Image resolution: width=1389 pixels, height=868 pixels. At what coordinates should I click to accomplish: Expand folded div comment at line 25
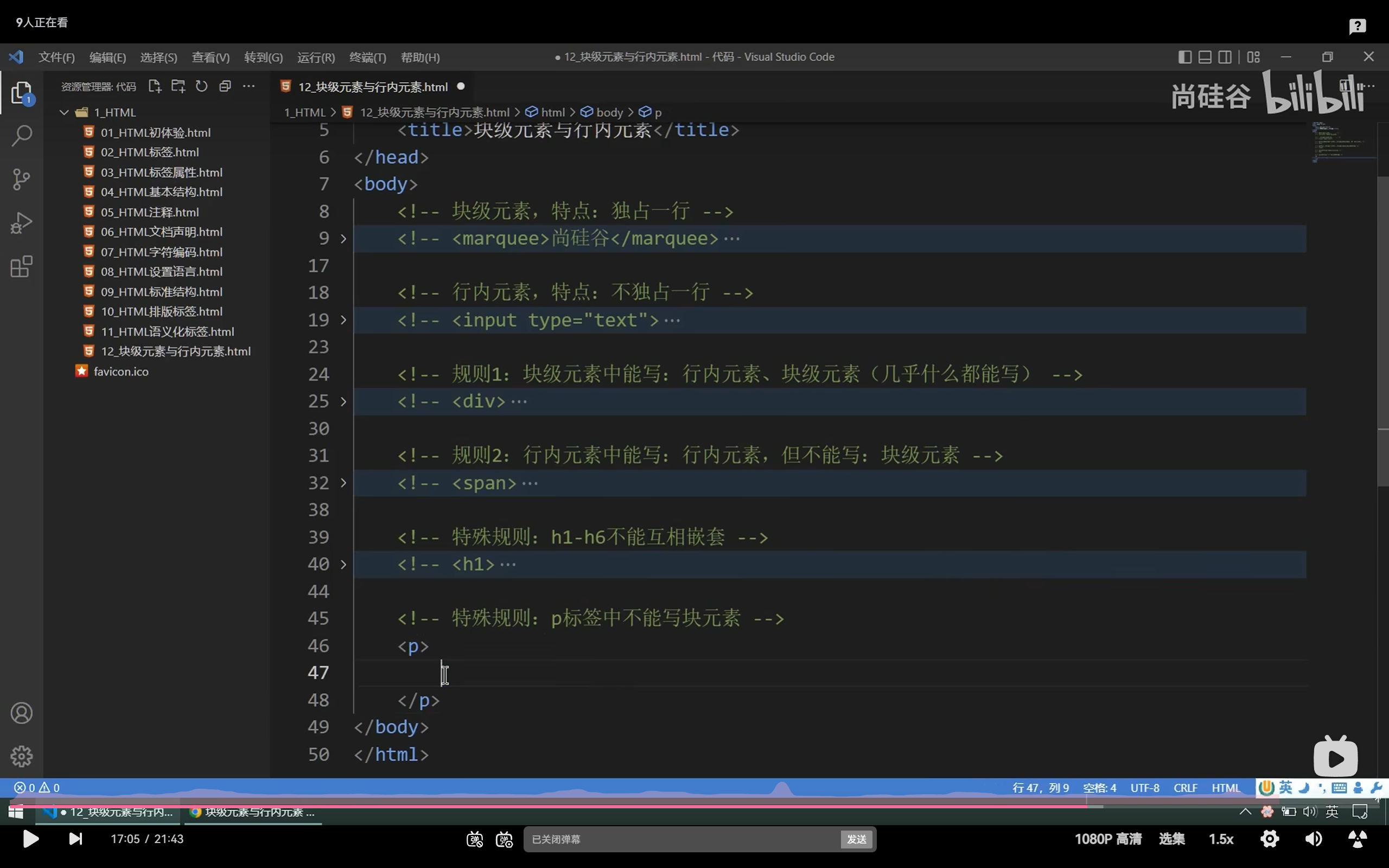click(343, 401)
